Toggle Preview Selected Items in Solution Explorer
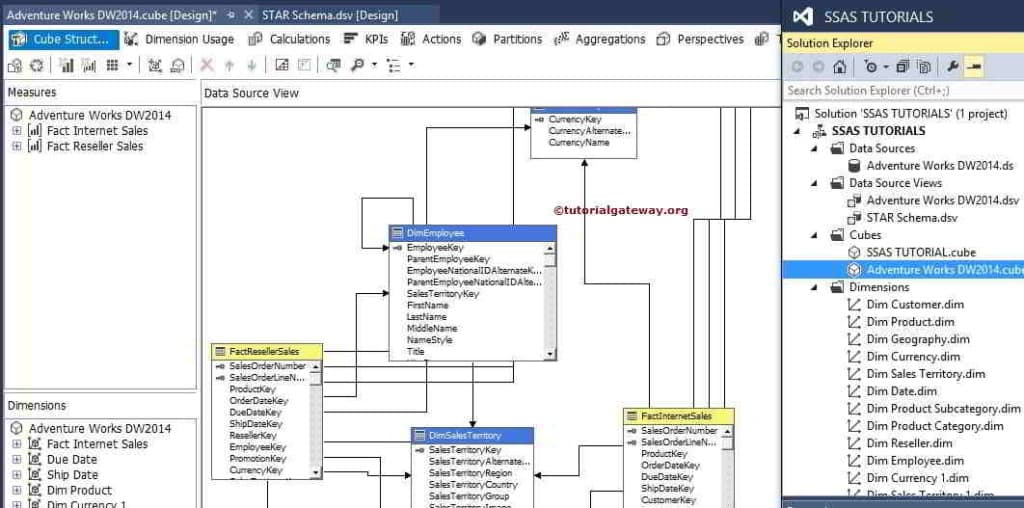 (x=974, y=67)
